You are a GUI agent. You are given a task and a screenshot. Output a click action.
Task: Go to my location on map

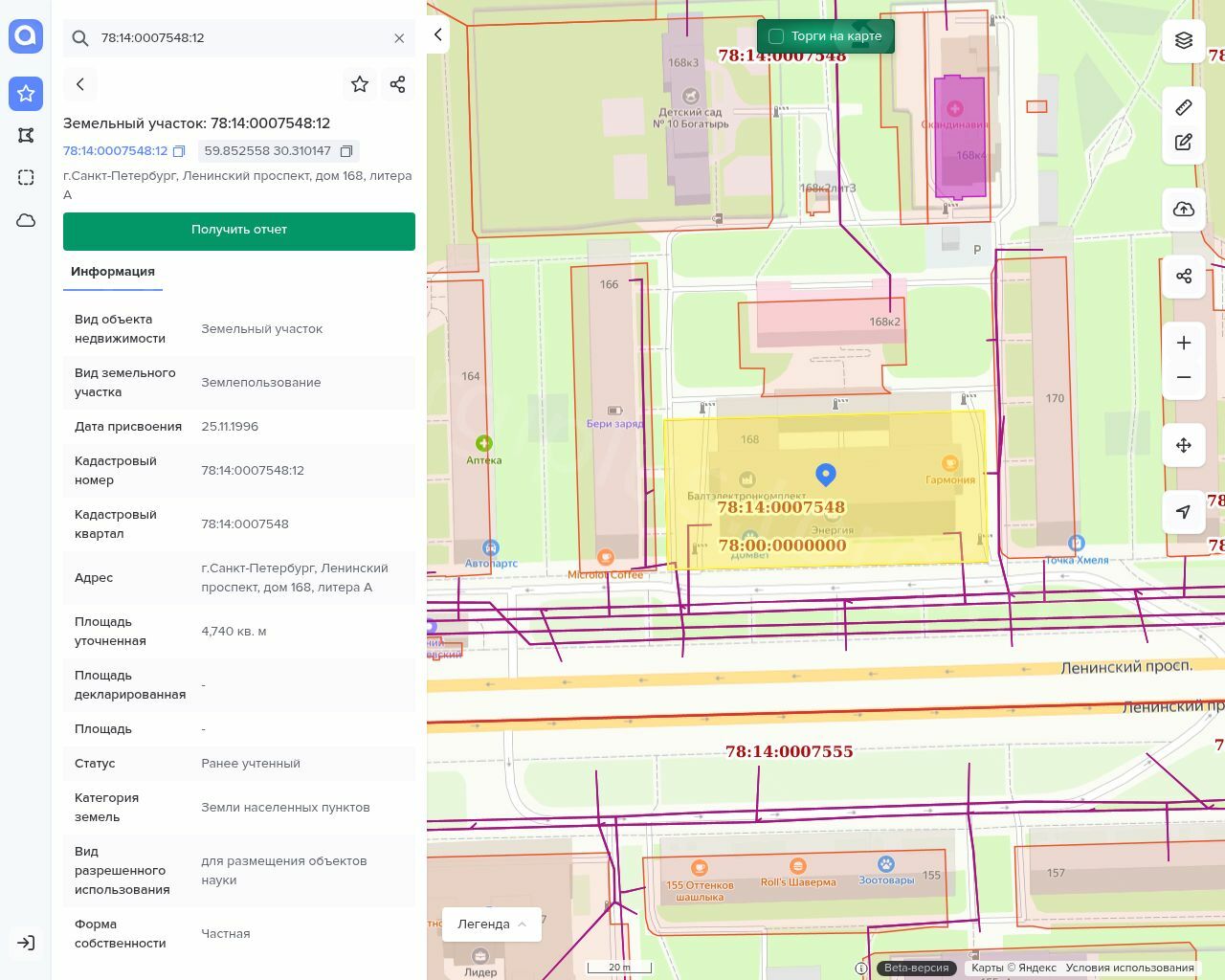point(1184,512)
